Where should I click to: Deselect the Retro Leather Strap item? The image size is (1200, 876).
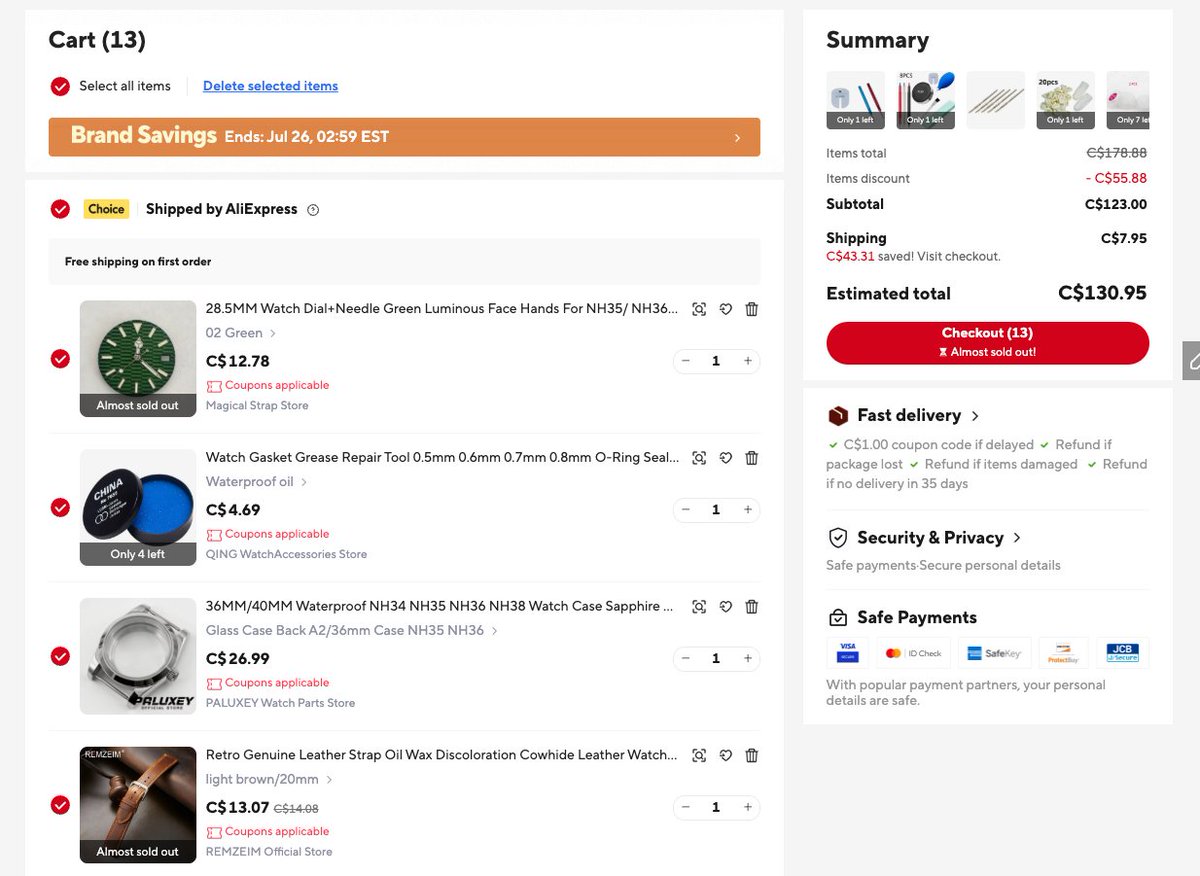tap(60, 805)
